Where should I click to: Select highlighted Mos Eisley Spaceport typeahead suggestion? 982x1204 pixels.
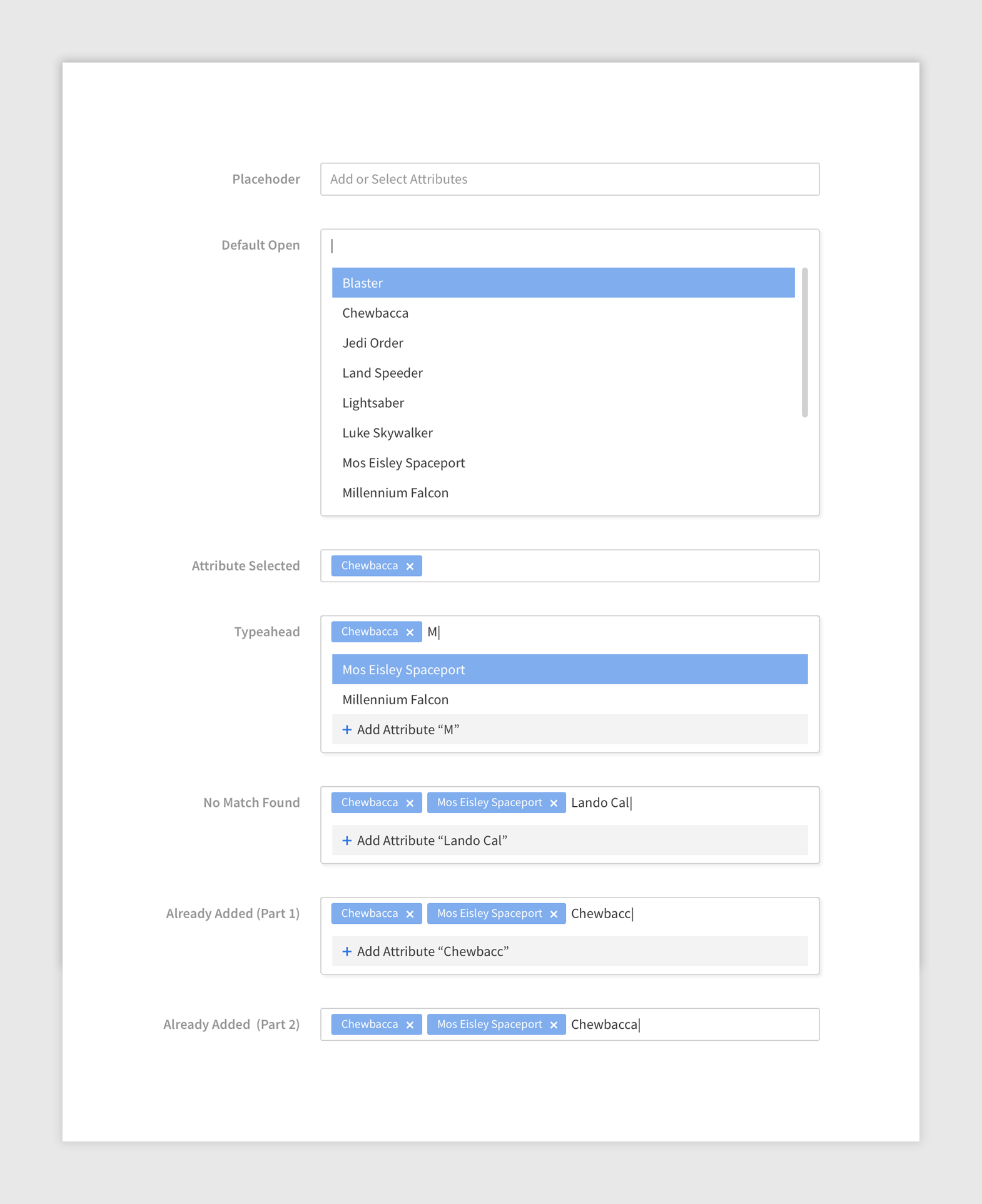(570, 669)
